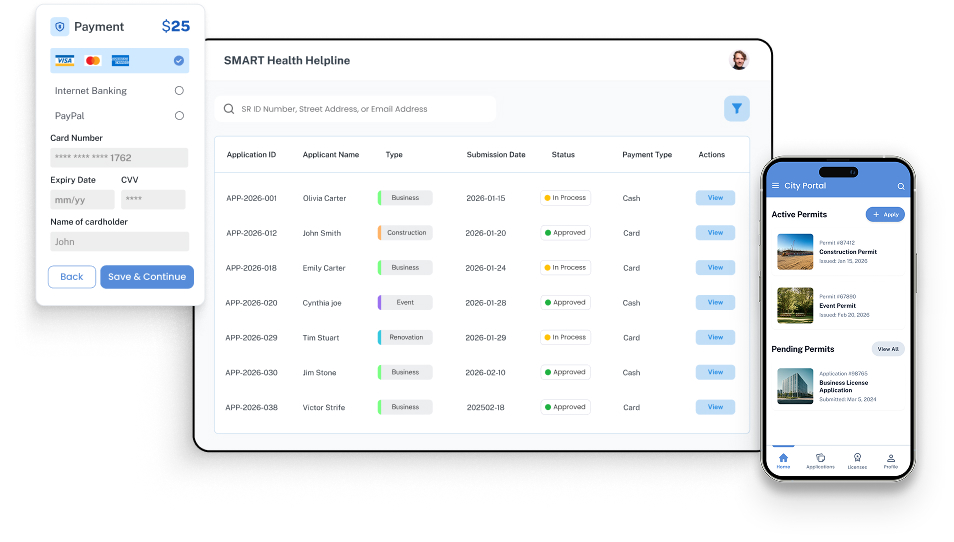The image size is (954, 542).
Task: Click the Visa card logo
Action: pos(65,61)
